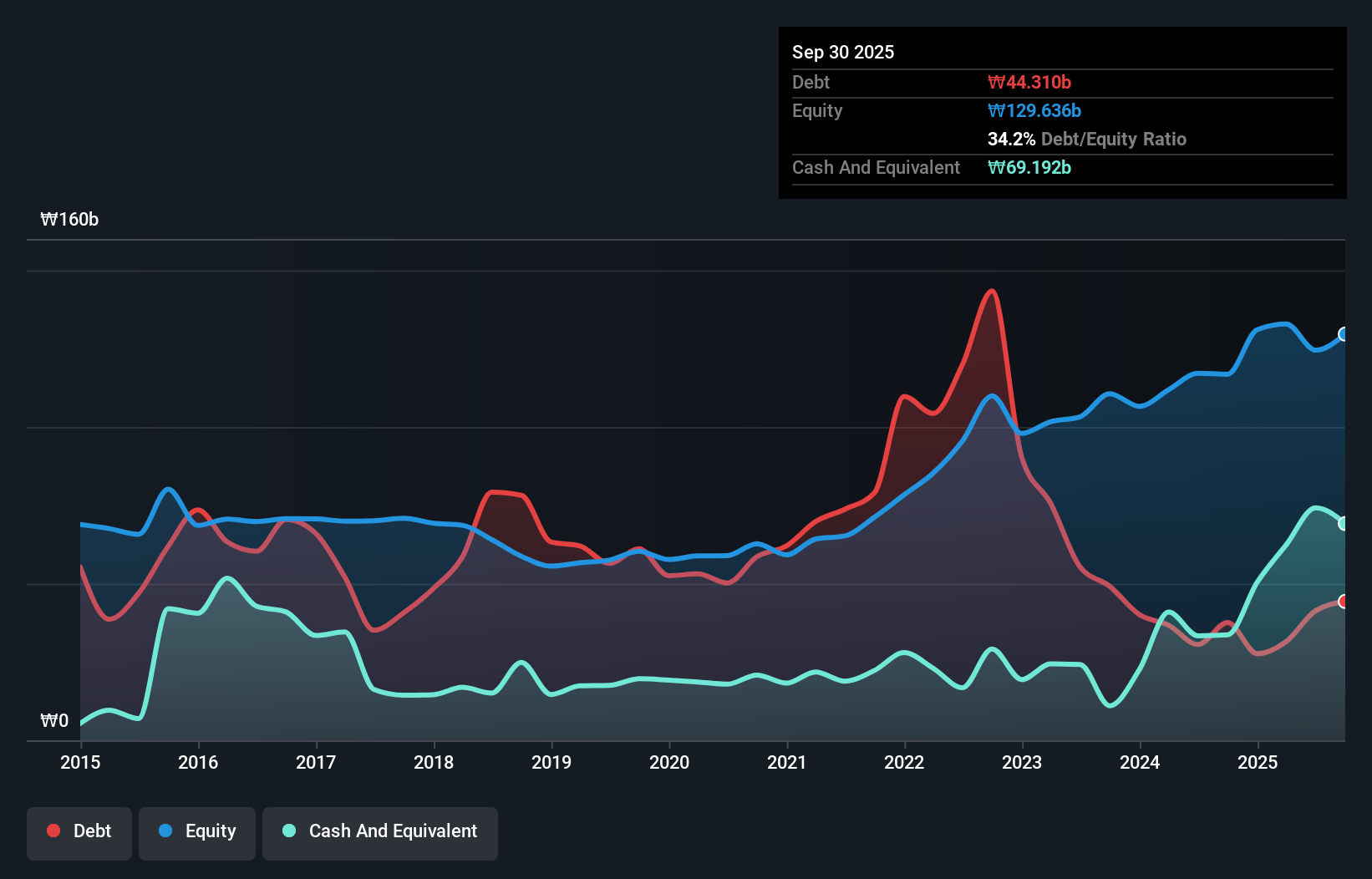Image resolution: width=1372 pixels, height=879 pixels.
Task: Click the red Debt value ₩44.310b
Action: (1031, 82)
